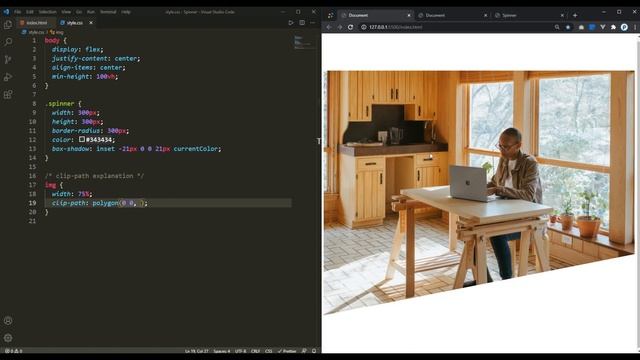Click the VS Code logo icon
This screenshot has height=360, width=640.
(6, 12)
